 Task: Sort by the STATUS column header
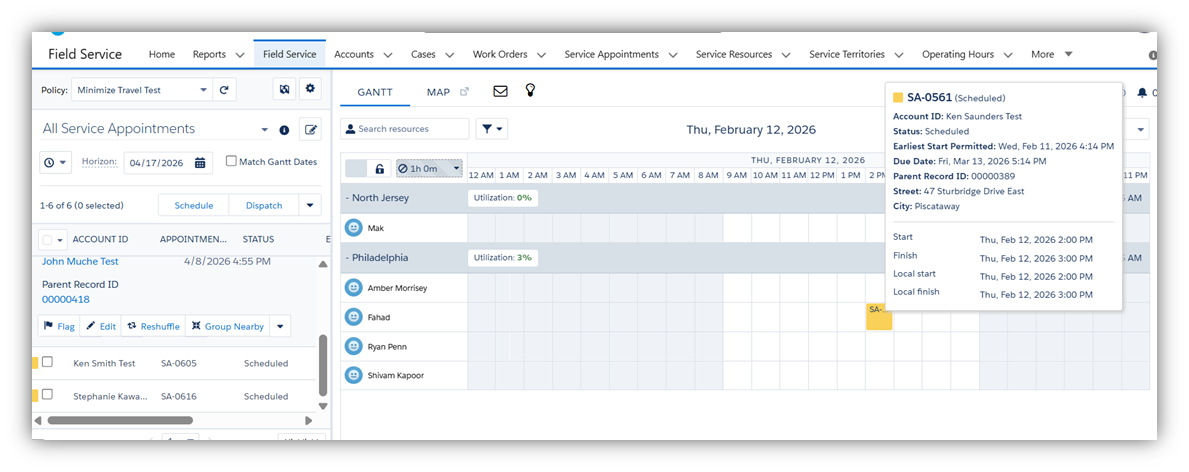[259, 240]
